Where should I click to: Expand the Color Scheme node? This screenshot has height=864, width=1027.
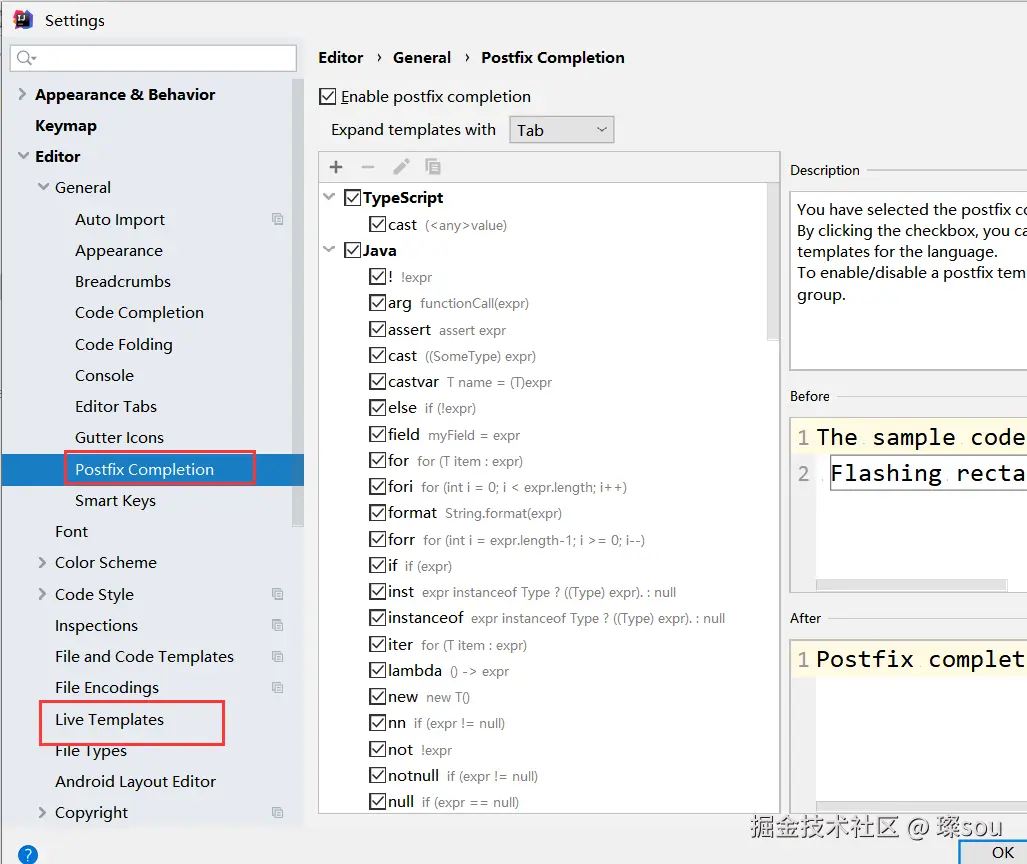tap(43, 563)
